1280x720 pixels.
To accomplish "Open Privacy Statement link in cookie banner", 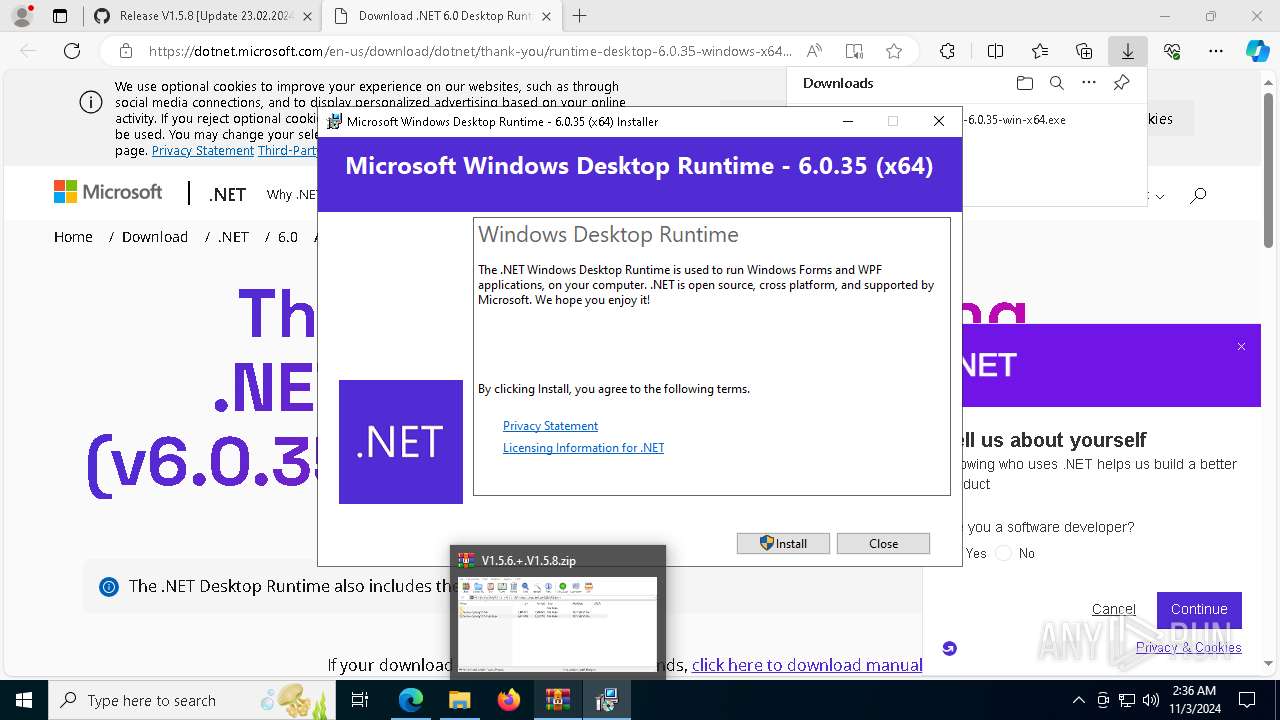I will tap(203, 150).
